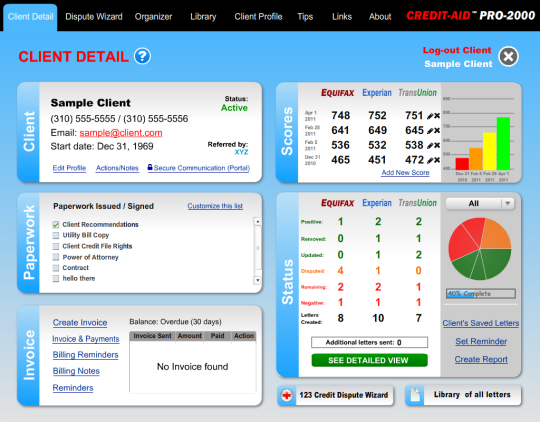Screen dimensions: 540x422
Task: Delete the Apr 1 2011 score row
Action: 437,116
